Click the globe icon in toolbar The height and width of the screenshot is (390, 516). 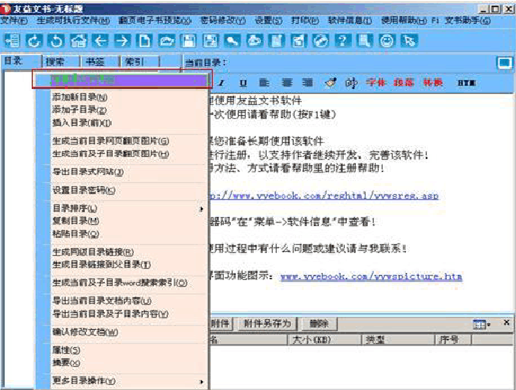point(320,41)
